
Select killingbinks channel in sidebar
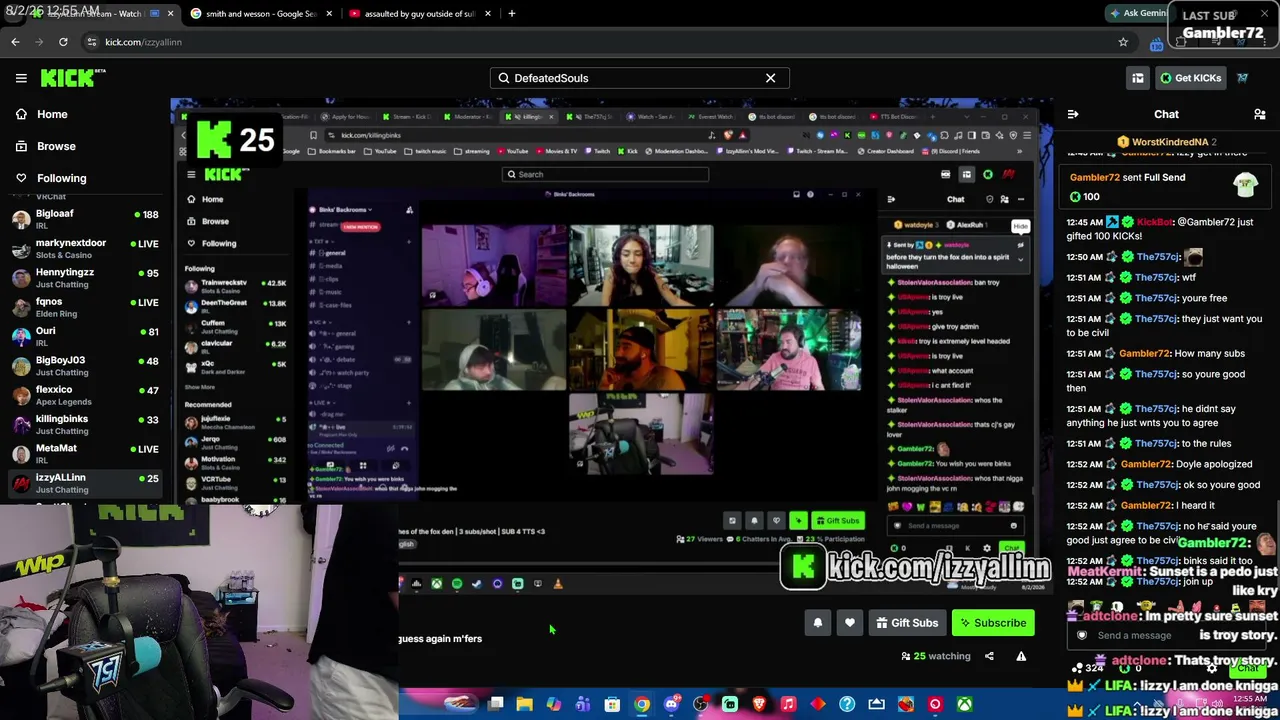click(x=84, y=424)
